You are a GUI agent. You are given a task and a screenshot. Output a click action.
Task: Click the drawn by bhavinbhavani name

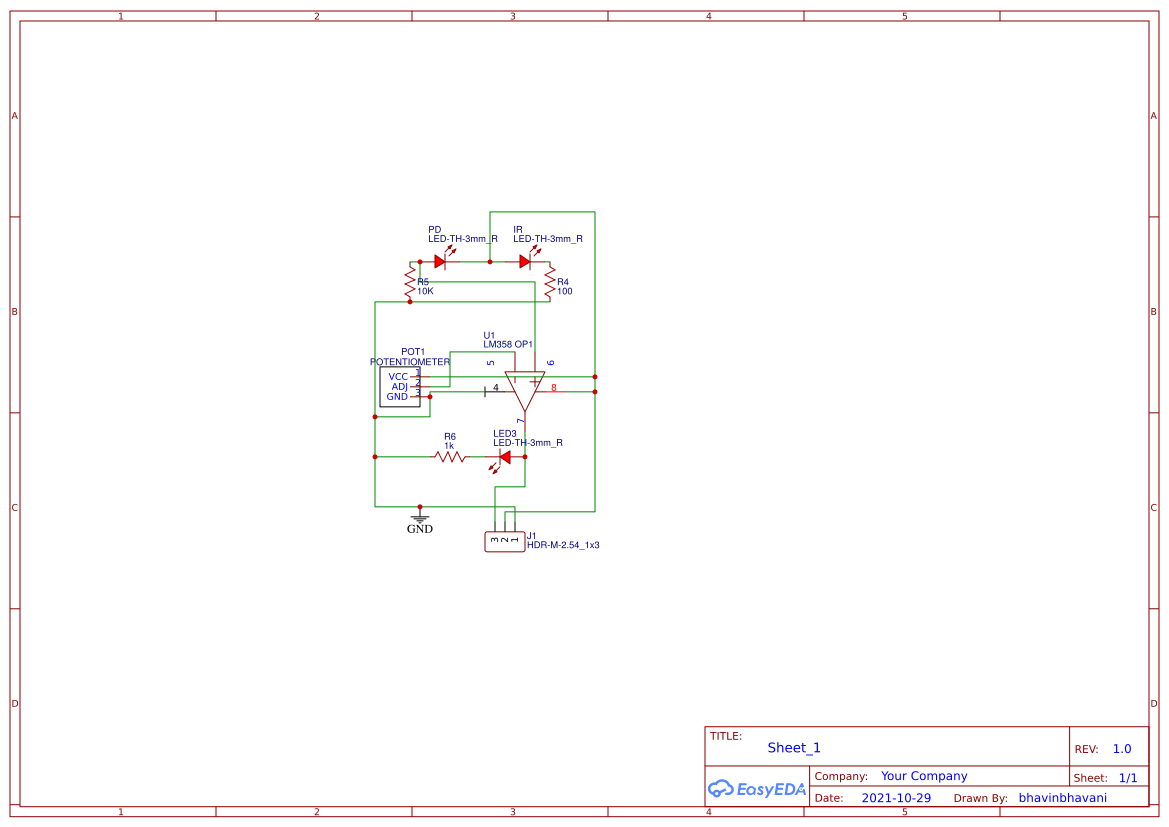[1063, 797]
